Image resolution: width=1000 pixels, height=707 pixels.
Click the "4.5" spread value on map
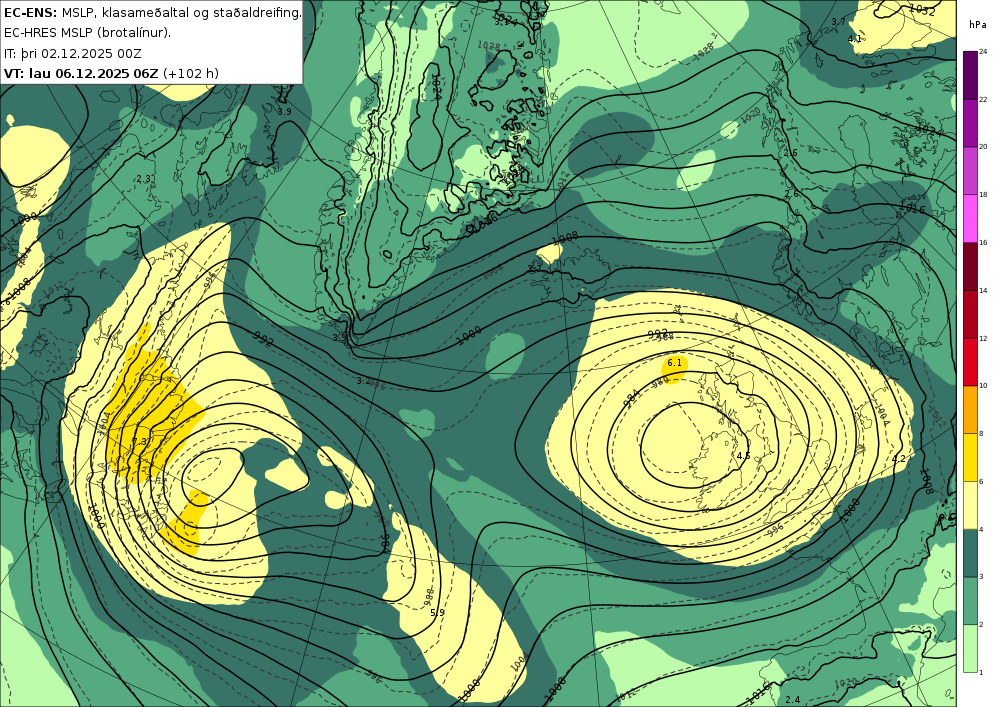[743, 456]
